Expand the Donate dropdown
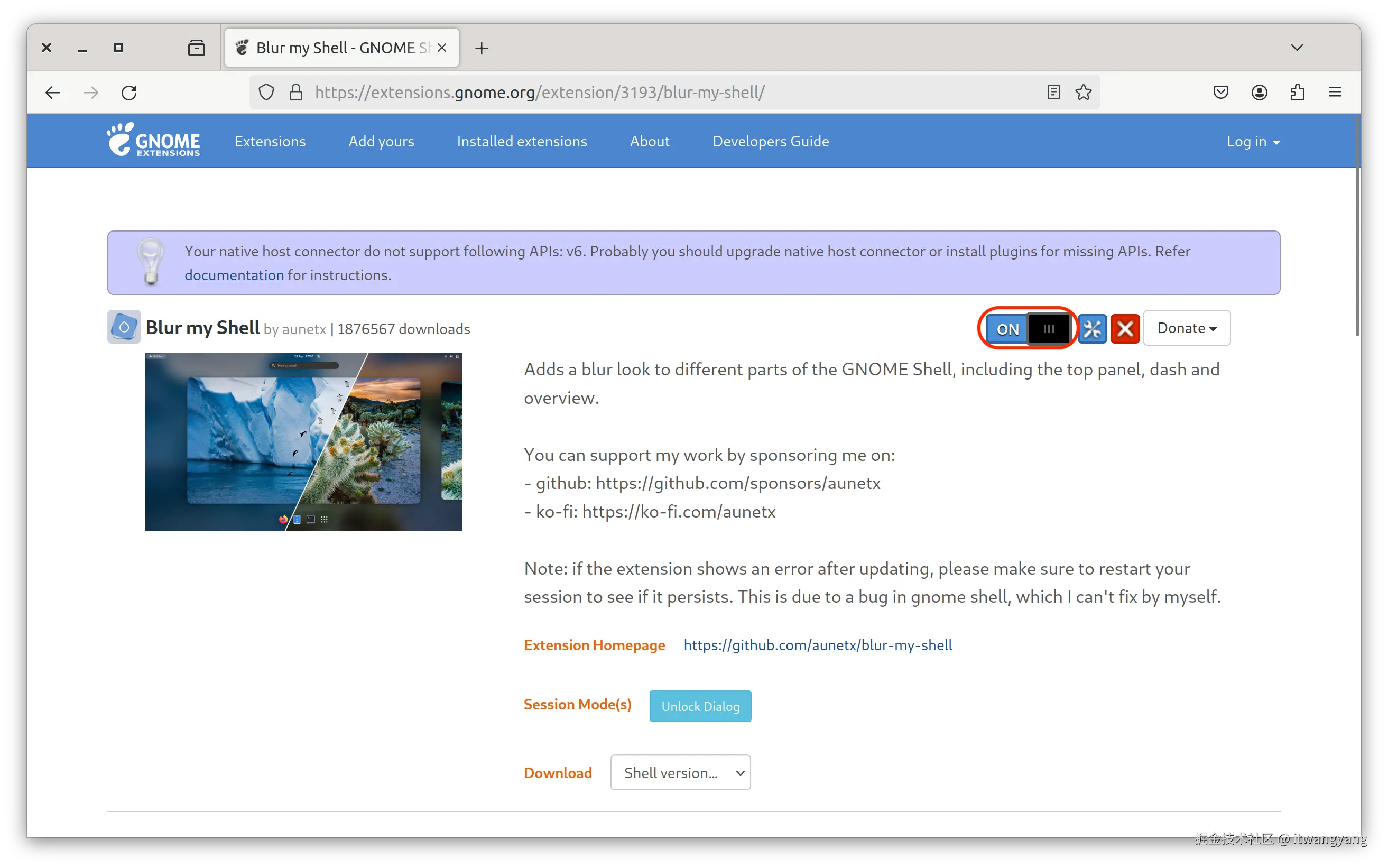Image resolution: width=1388 pixels, height=868 pixels. [x=1187, y=328]
